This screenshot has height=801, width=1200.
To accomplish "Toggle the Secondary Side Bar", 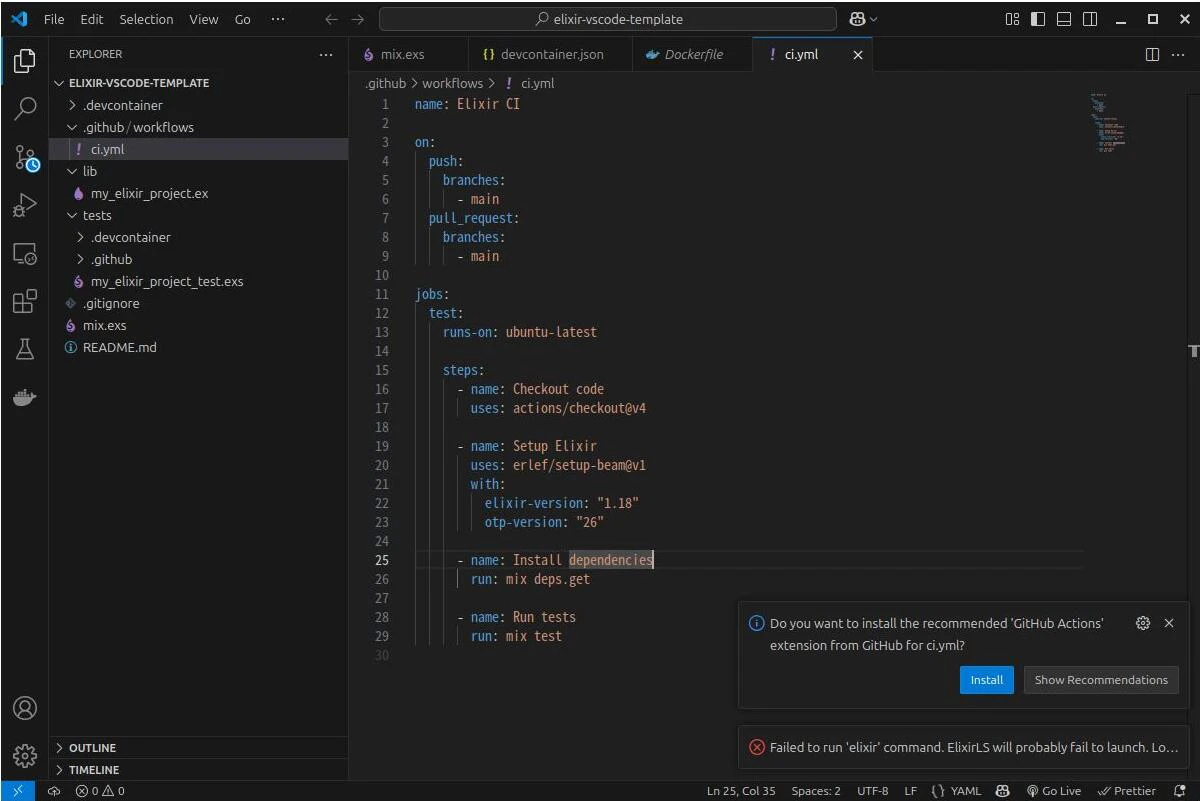I will (x=1090, y=19).
